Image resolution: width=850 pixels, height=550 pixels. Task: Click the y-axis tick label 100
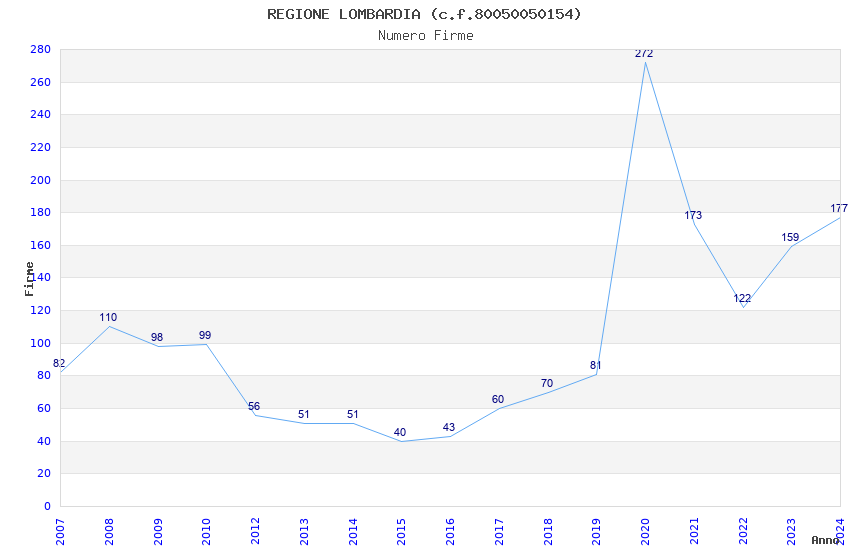pyautogui.click(x=41, y=344)
